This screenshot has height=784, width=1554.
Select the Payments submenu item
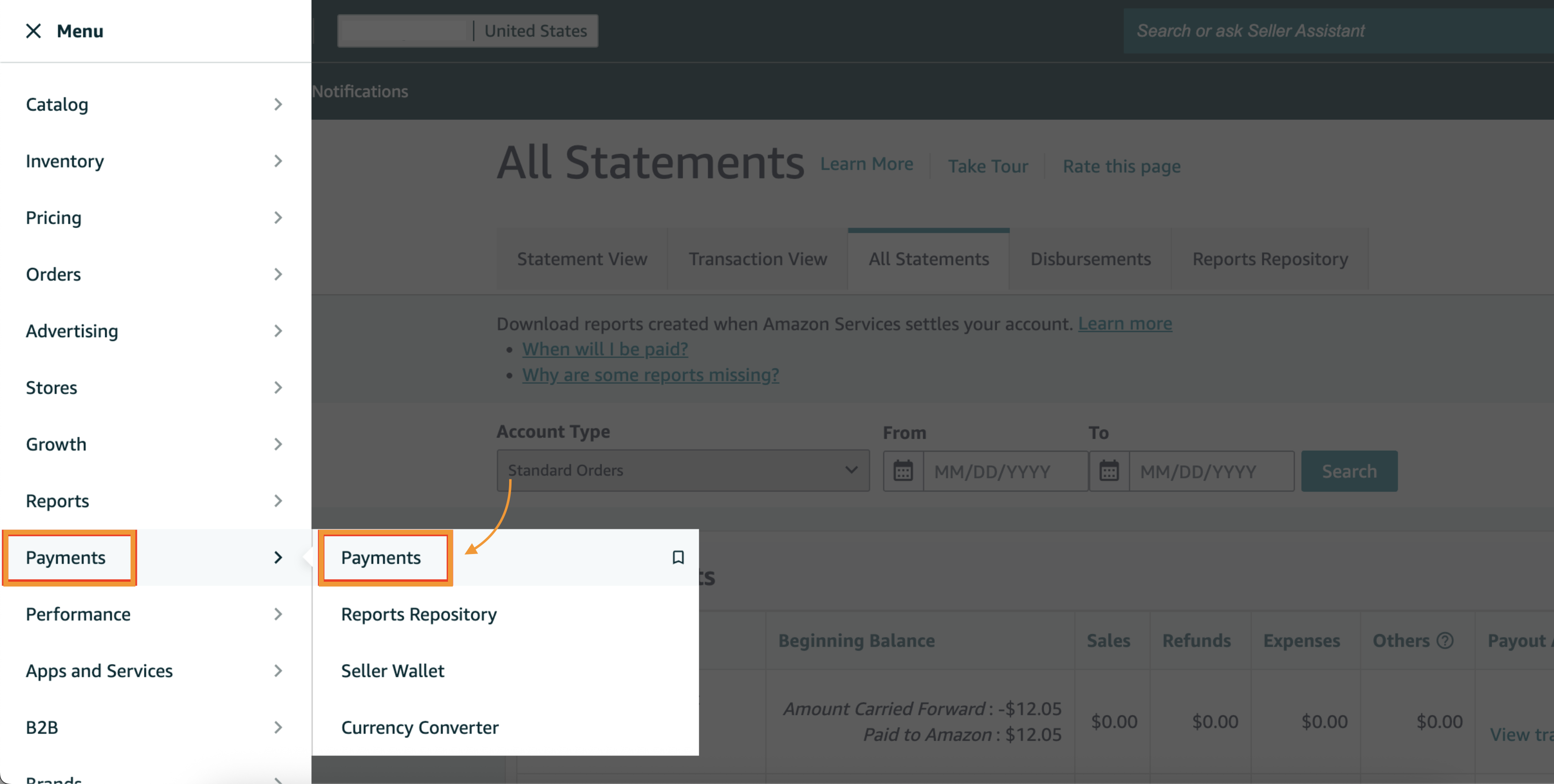381,557
